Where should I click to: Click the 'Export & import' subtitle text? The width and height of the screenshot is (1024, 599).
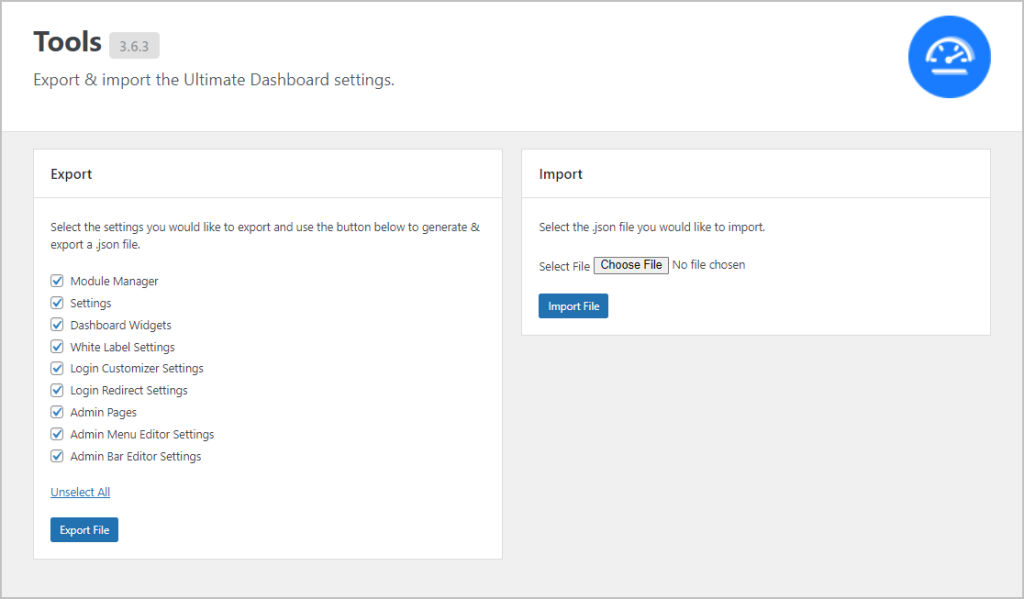[x=214, y=80]
